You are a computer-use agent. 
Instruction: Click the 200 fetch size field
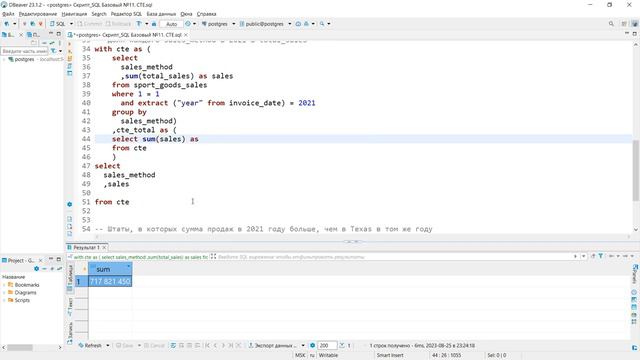point(327,346)
